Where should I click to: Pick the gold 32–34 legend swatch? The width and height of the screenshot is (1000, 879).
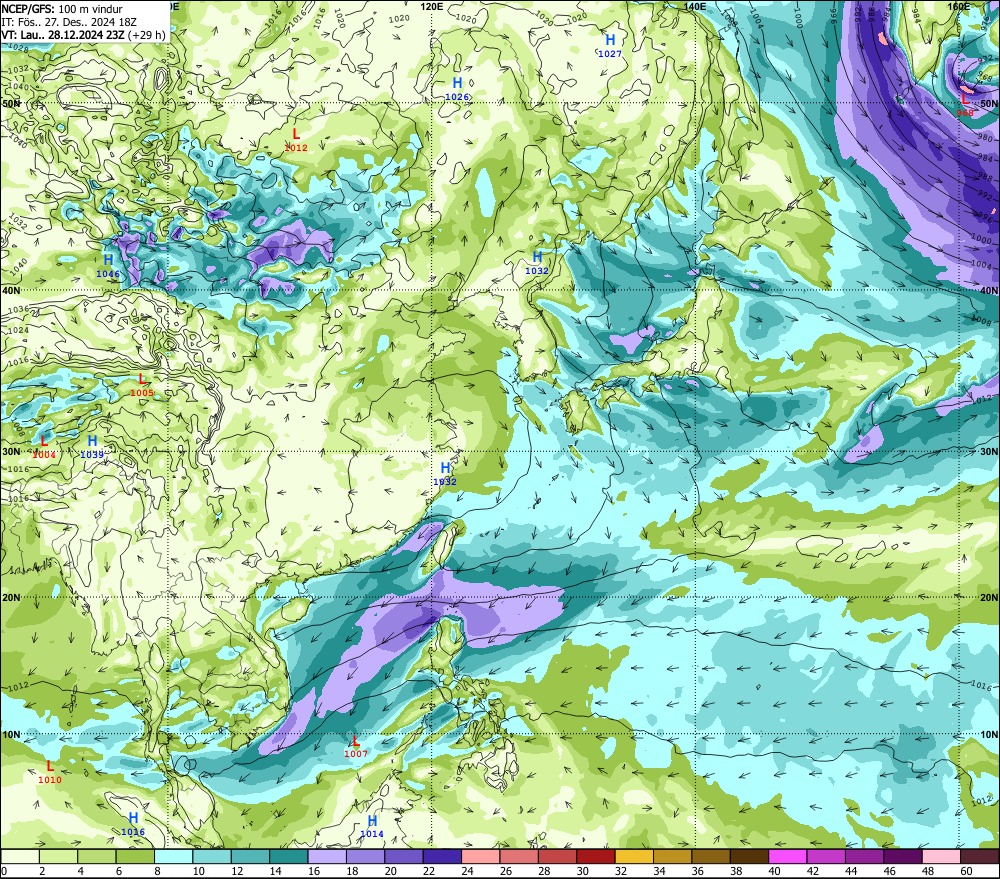click(x=634, y=856)
